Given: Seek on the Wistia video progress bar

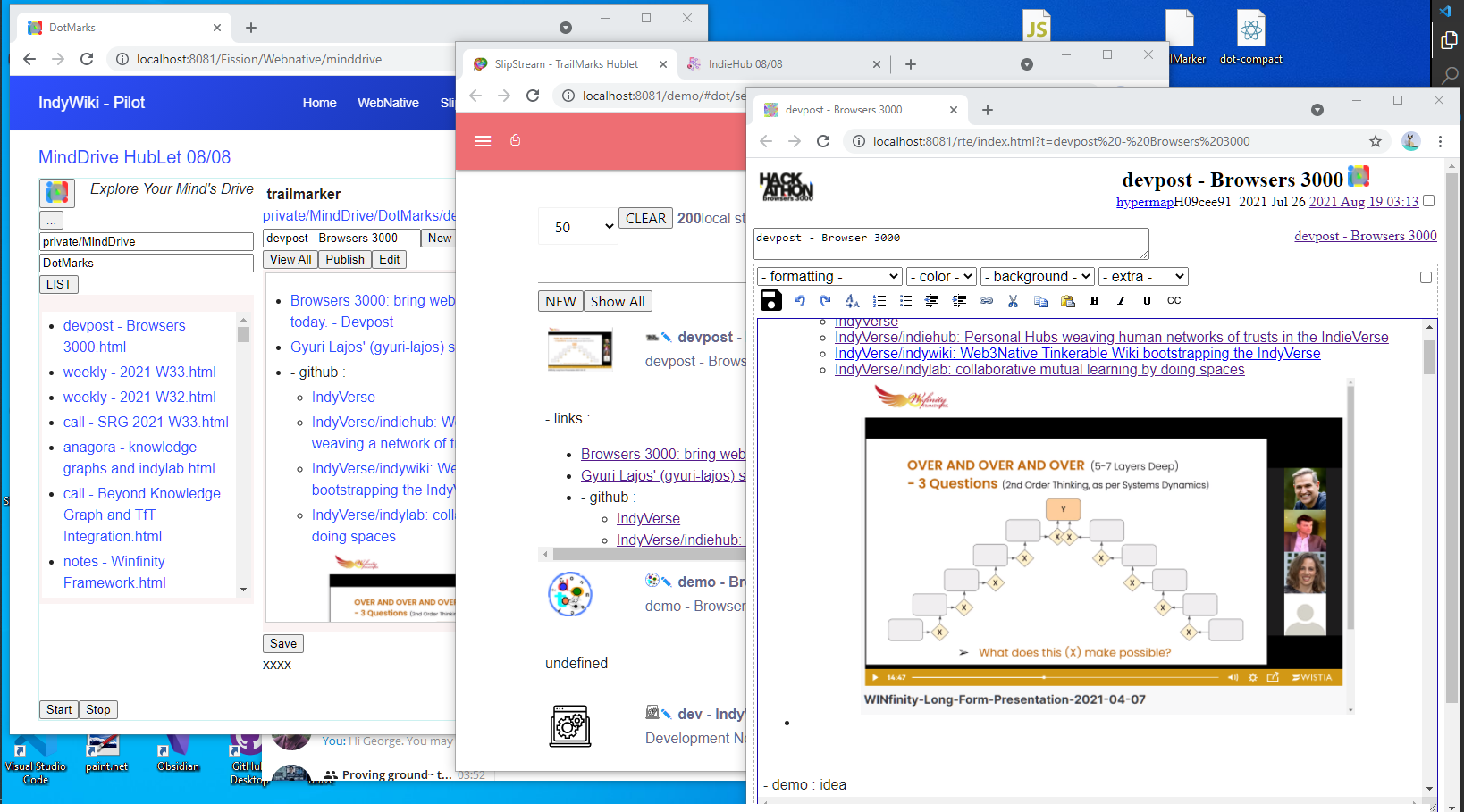Looking at the screenshot, I should (x=1064, y=677).
